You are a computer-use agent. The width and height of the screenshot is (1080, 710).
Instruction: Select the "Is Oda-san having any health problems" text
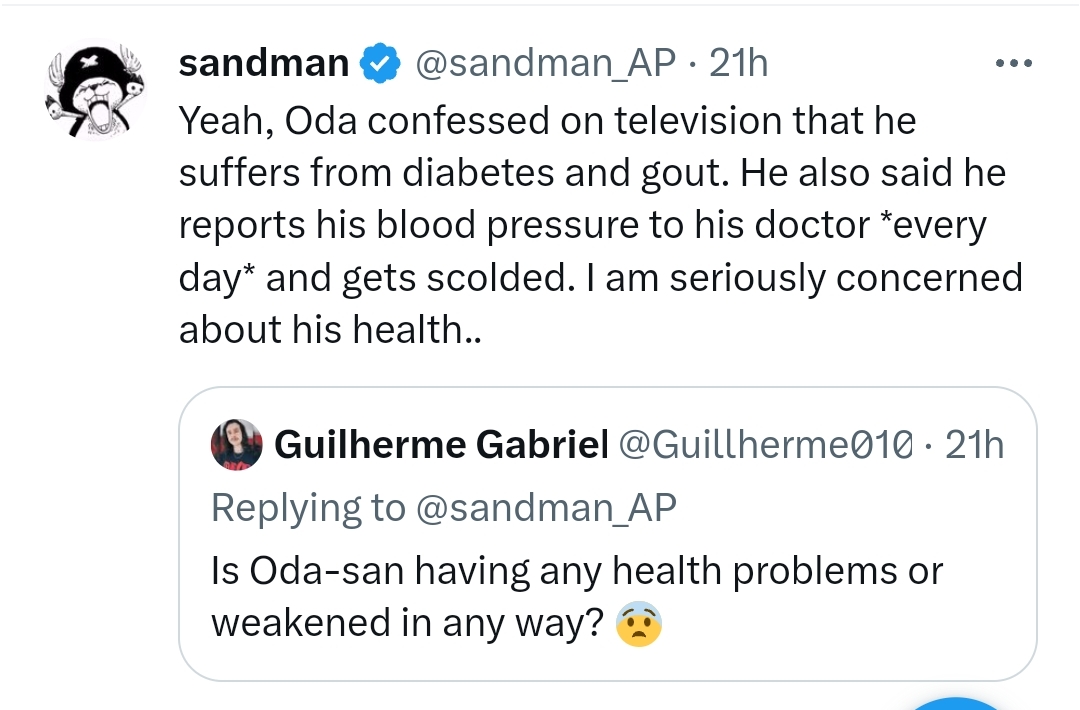click(x=577, y=571)
